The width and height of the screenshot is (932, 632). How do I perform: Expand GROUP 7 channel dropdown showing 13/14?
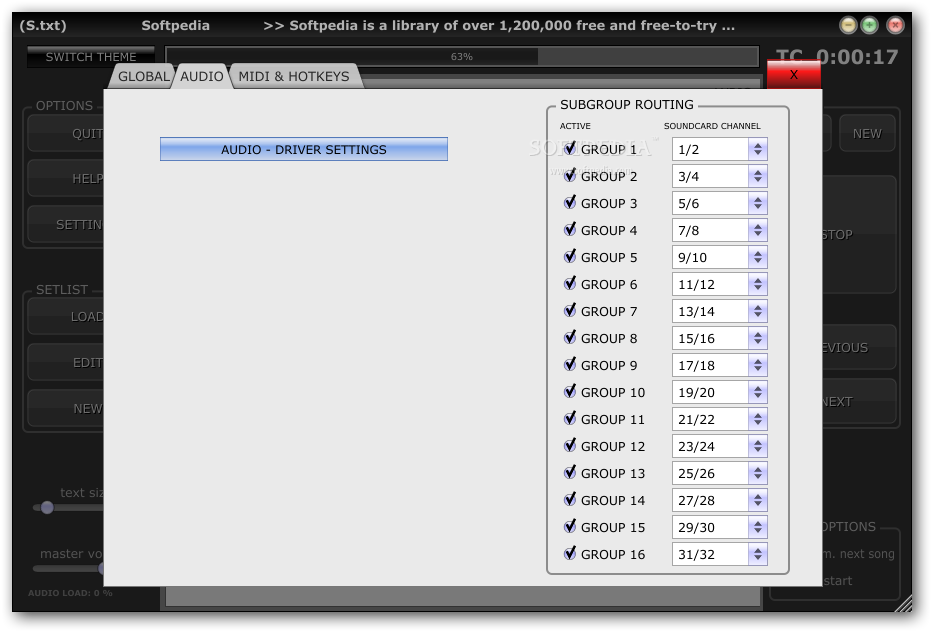[719, 312]
